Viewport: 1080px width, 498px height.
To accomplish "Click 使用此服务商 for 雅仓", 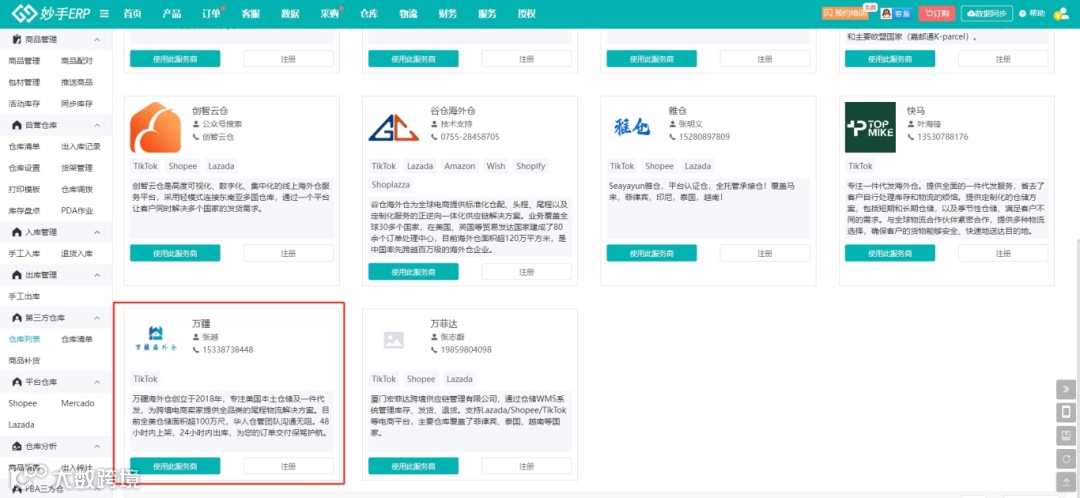I will [x=652, y=253].
